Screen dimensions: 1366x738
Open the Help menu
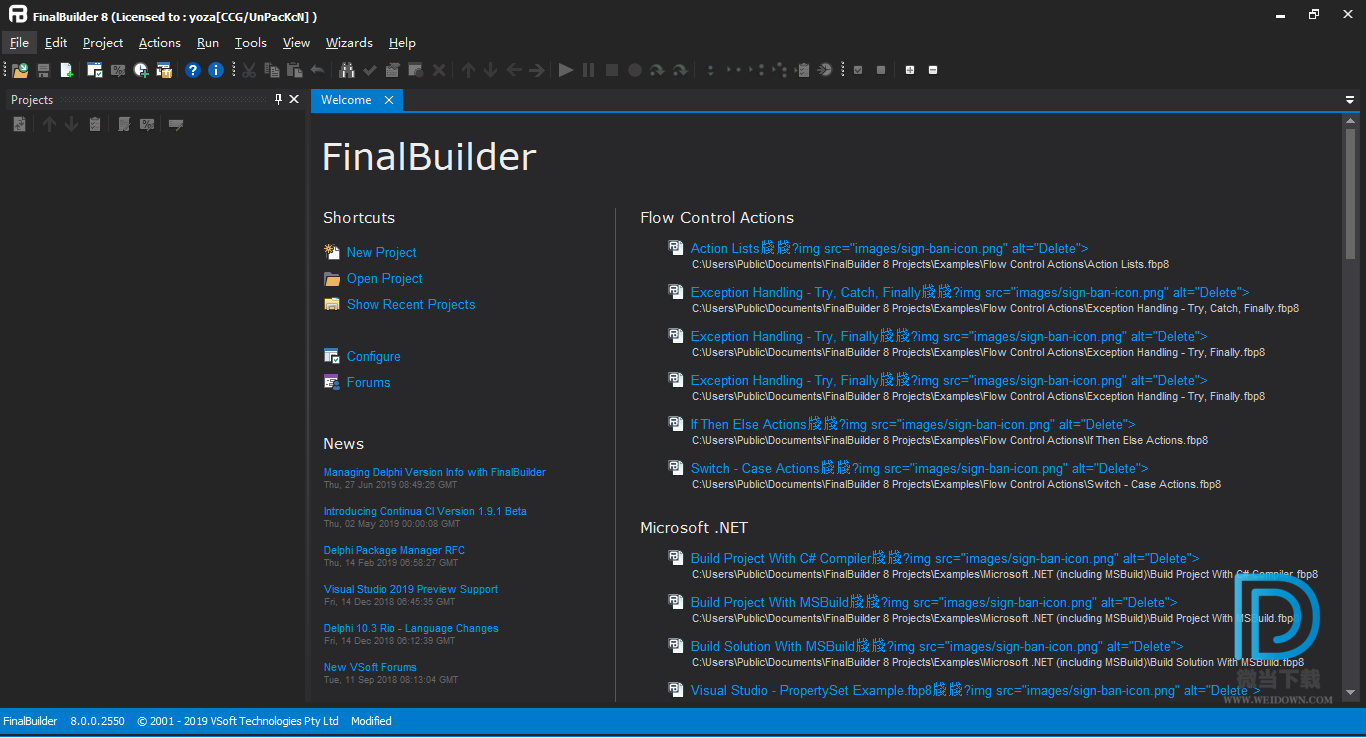402,43
